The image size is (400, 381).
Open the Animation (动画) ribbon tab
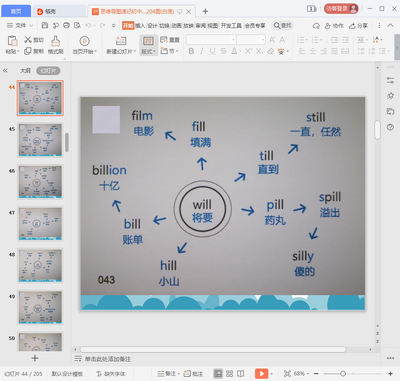pyautogui.click(x=176, y=26)
